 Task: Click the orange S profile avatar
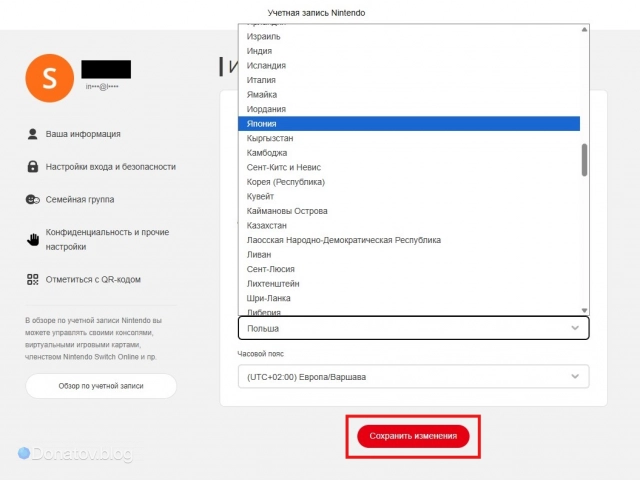49,78
